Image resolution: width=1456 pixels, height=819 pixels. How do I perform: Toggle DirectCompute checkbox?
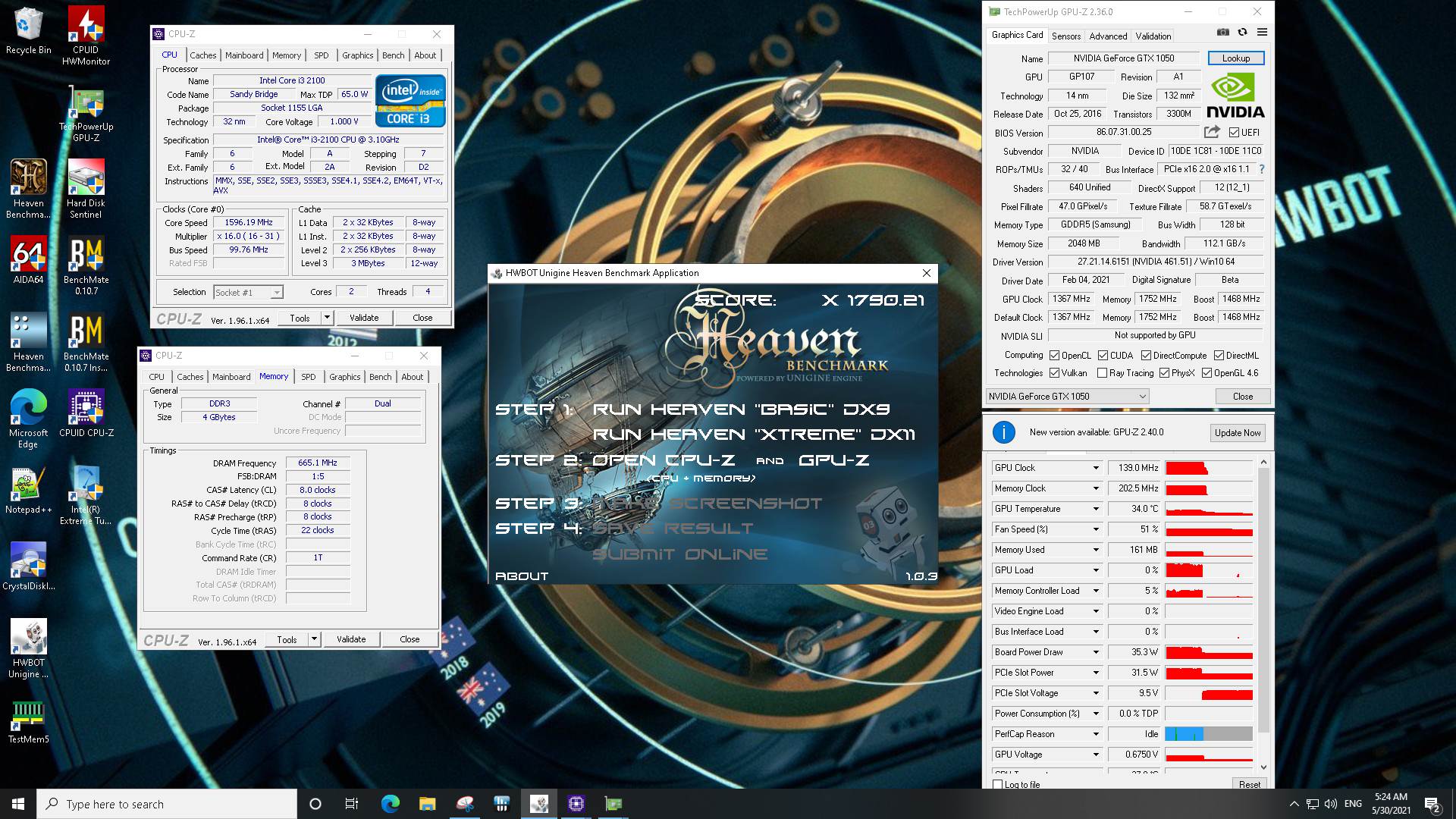1146,356
